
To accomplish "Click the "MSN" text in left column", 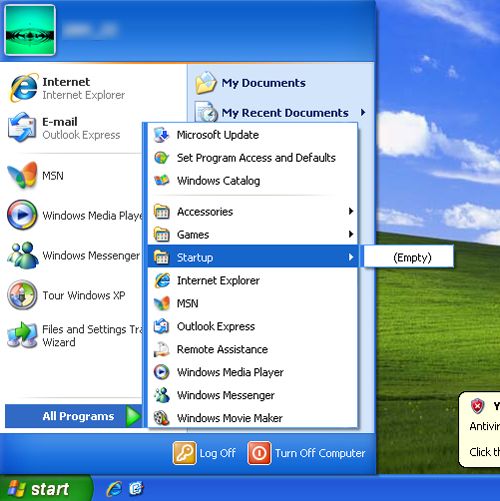I will [53, 176].
